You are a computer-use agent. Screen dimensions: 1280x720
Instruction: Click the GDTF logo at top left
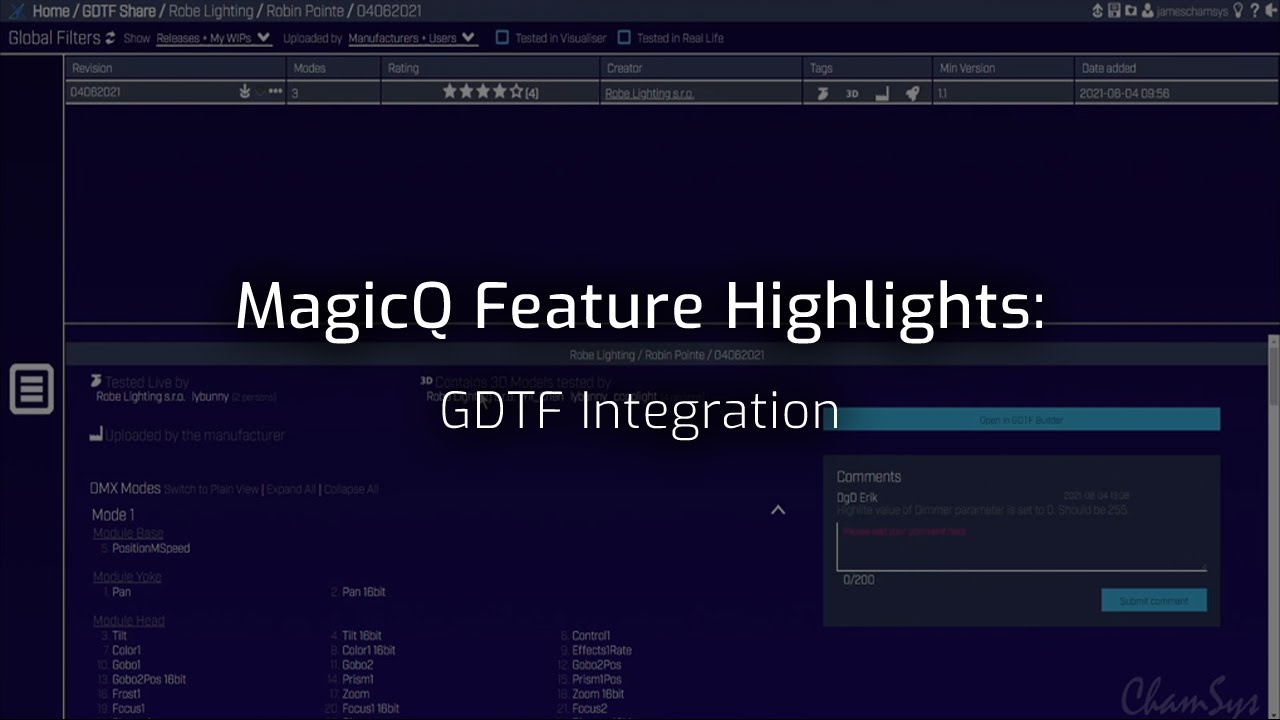click(x=16, y=11)
